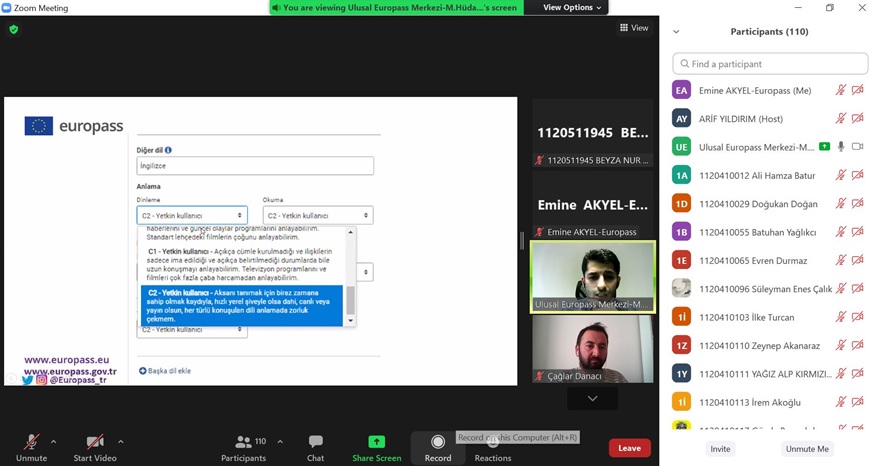Open video options arrow beside Start Video
Screen dimensions: 869x466
point(121,442)
